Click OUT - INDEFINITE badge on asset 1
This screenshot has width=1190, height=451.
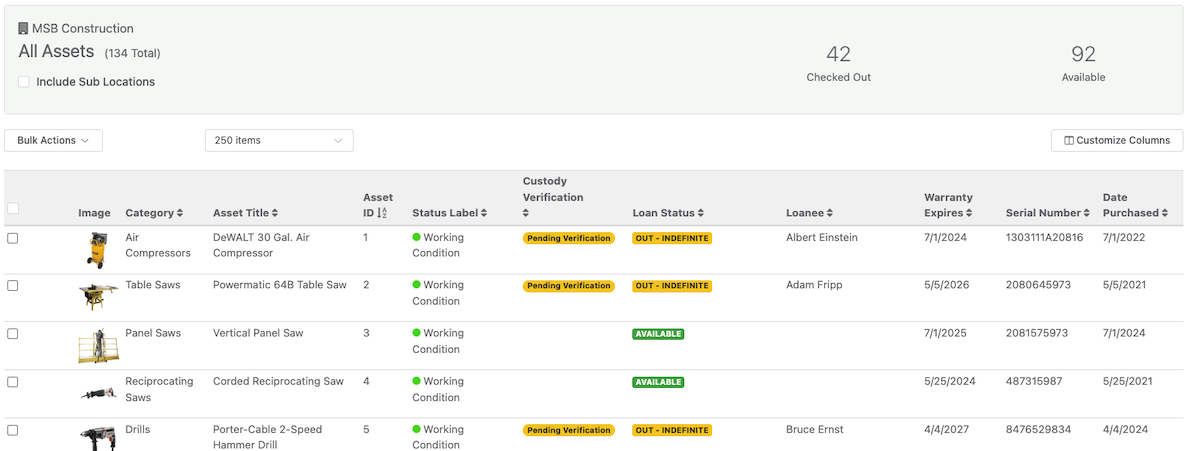pos(672,238)
